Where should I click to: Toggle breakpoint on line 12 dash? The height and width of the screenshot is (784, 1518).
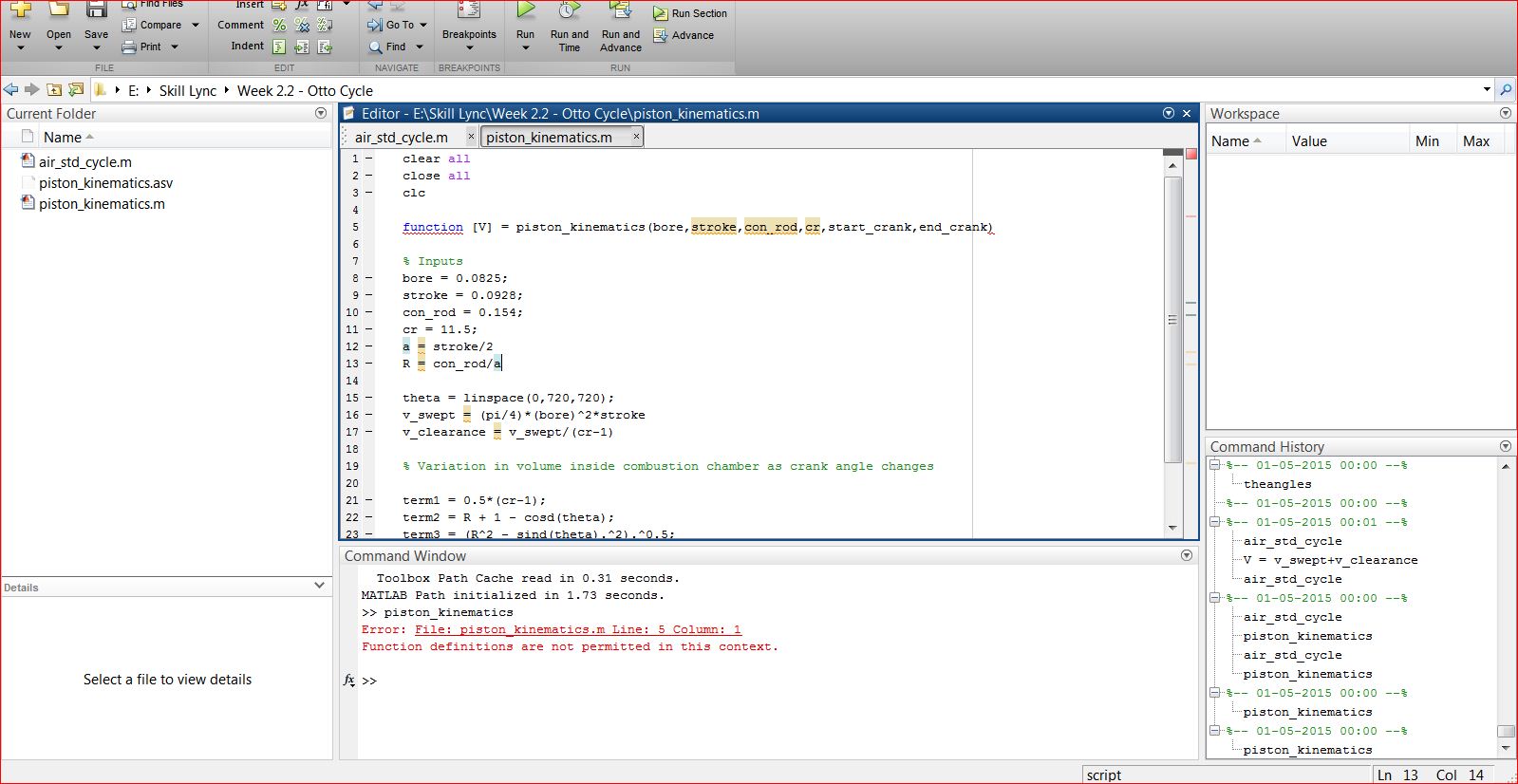(x=368, y=346)
